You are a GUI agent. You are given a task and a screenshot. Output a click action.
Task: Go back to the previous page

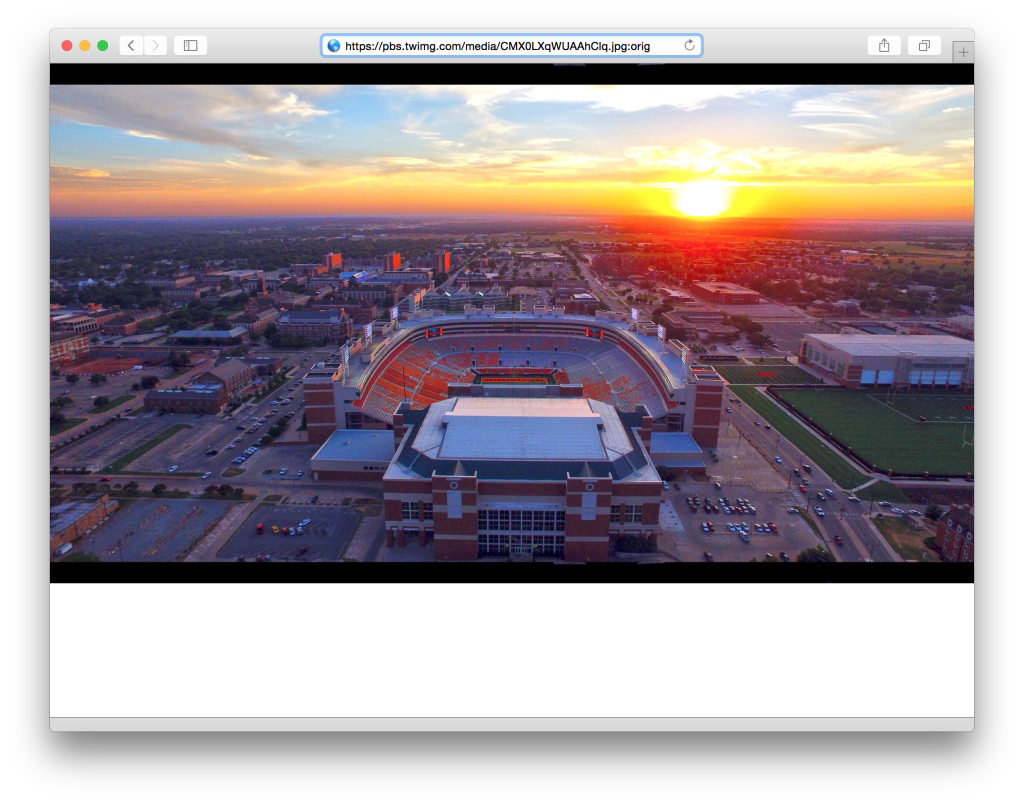tap(131, 46)
